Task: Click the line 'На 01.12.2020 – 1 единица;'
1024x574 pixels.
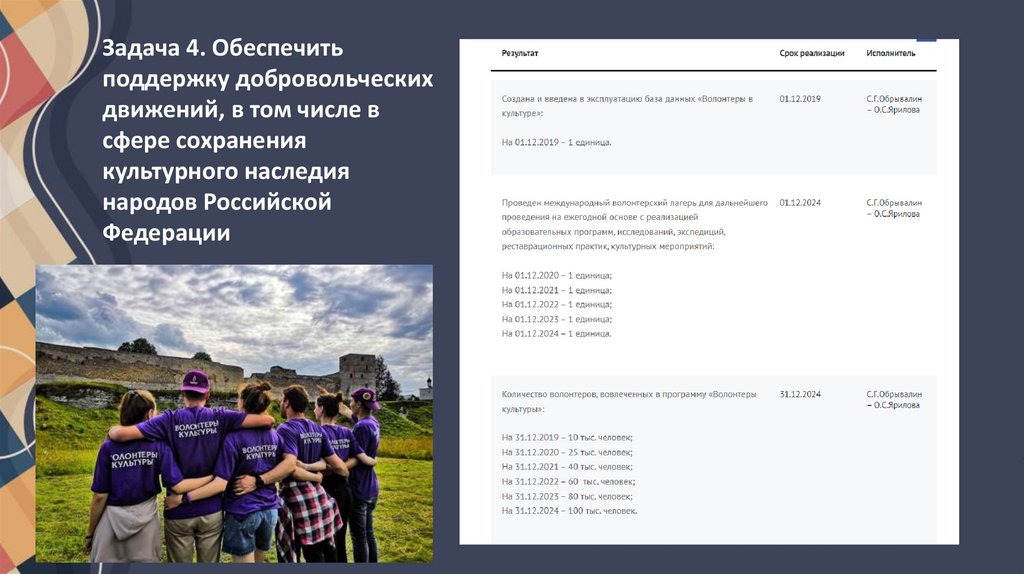Action: tap(556, 276)
